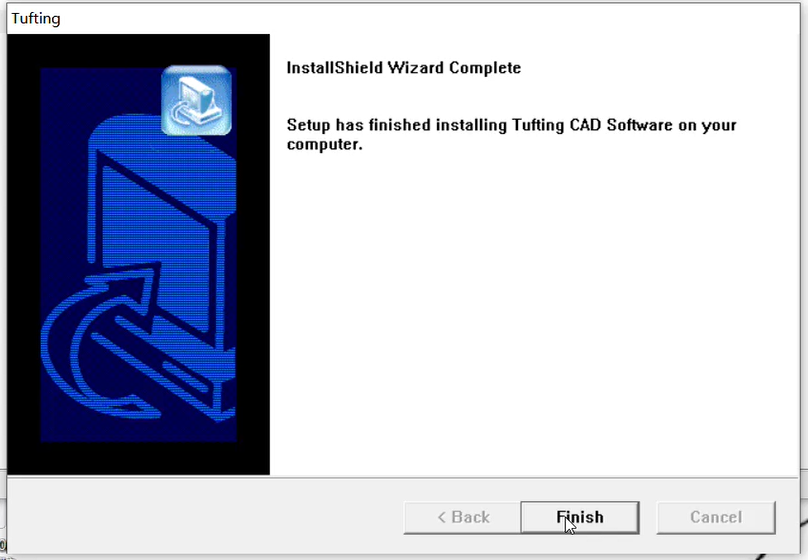The height and width of the screenshot is (560, 808).
Task: Click the gap between Finish and Cancel
Action: pos(648,517)
